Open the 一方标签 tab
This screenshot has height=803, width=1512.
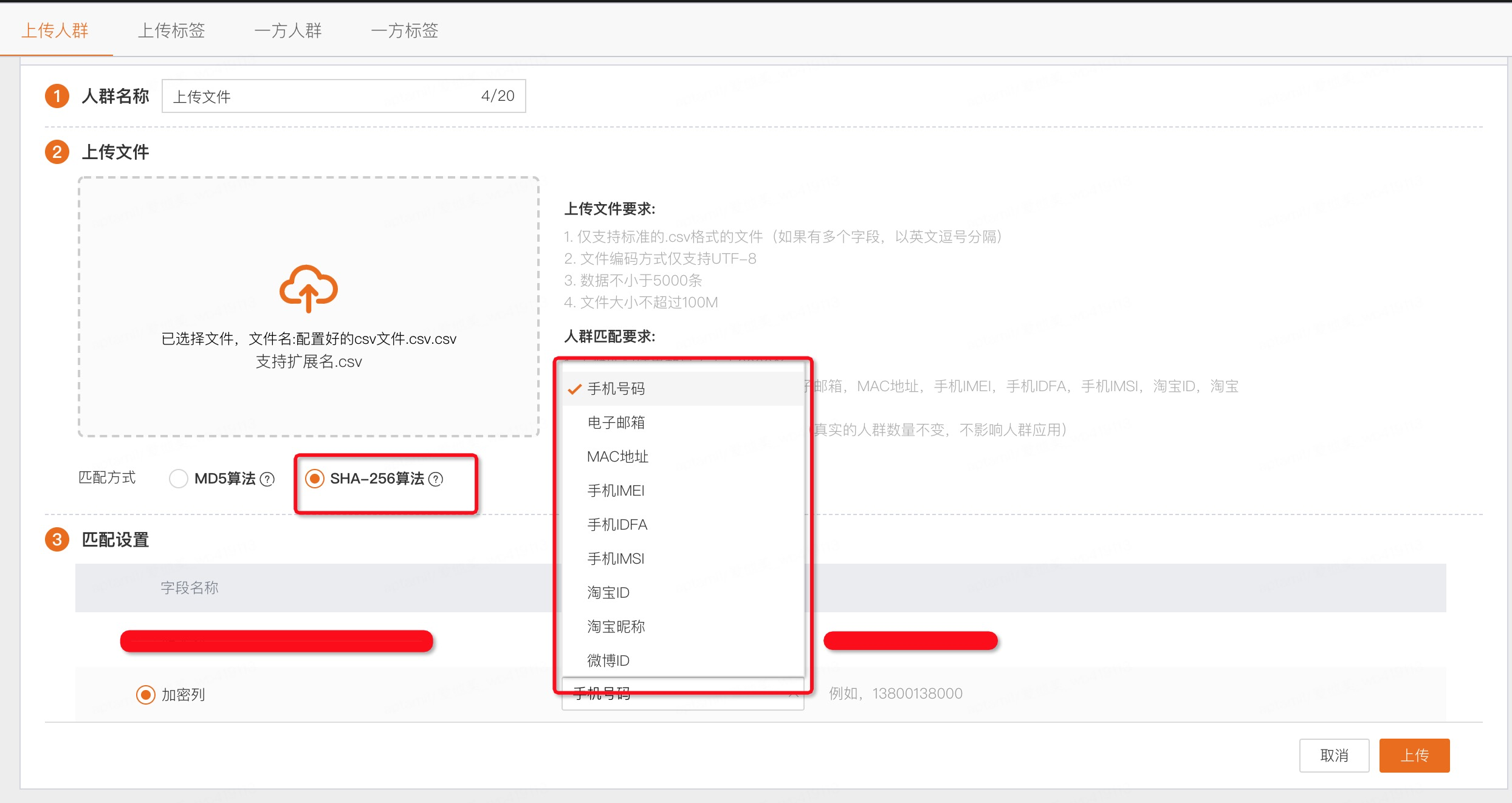(405, 30)
